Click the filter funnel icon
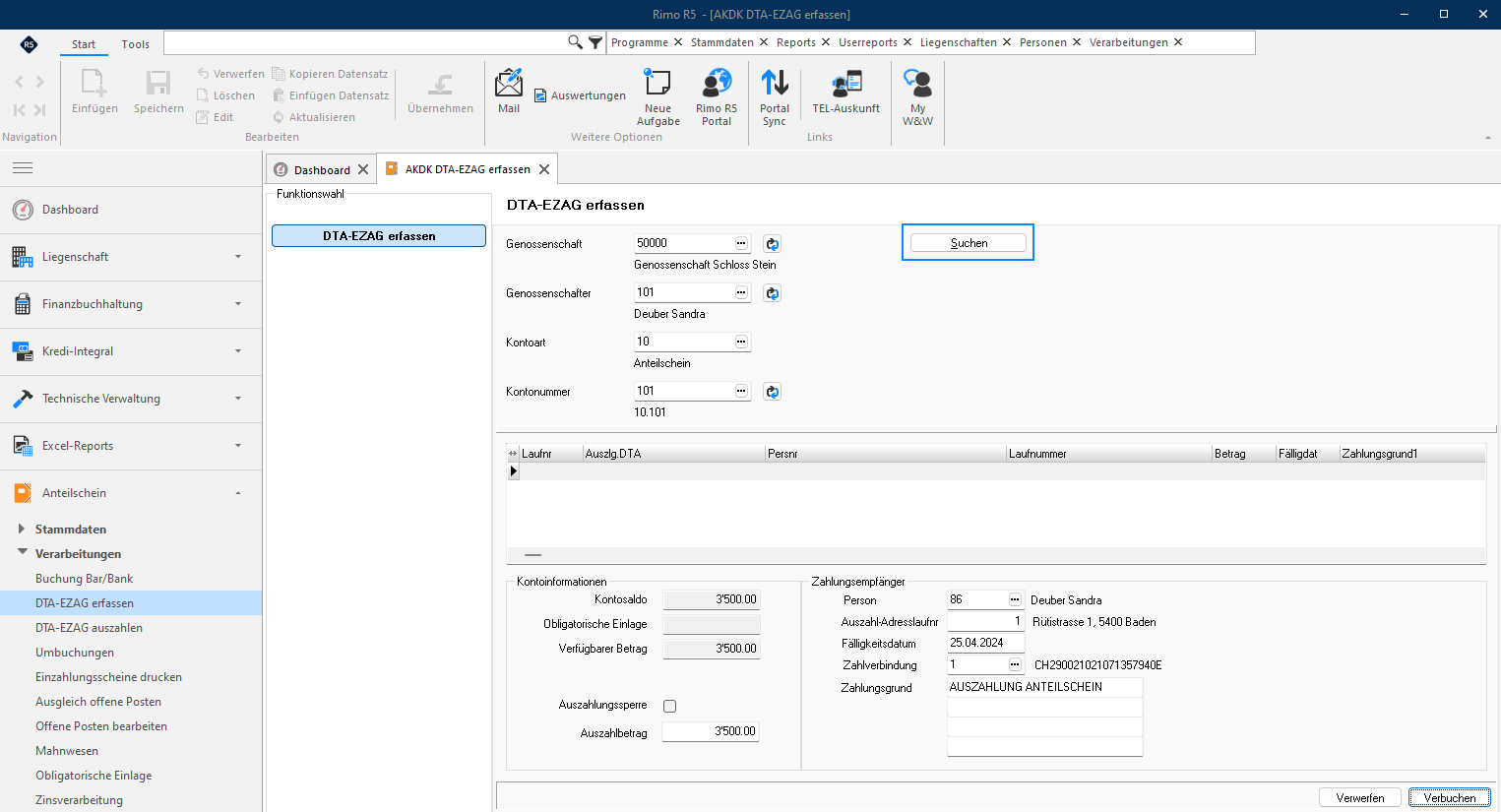 595,42
